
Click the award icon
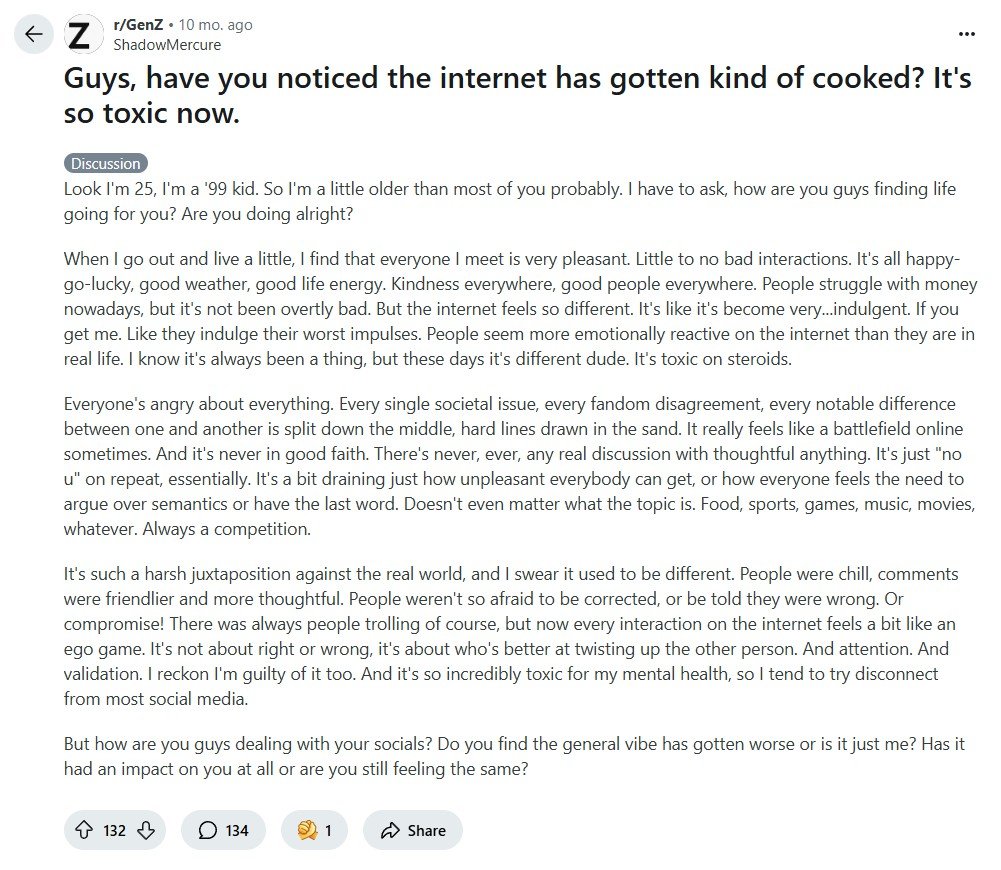pyautogui.click(x=307, y=830)
